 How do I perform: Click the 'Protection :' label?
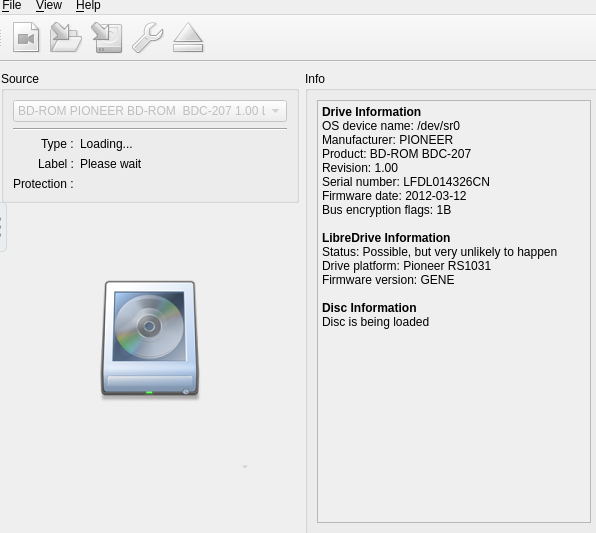pyautogui.click(x=43, y=184)
